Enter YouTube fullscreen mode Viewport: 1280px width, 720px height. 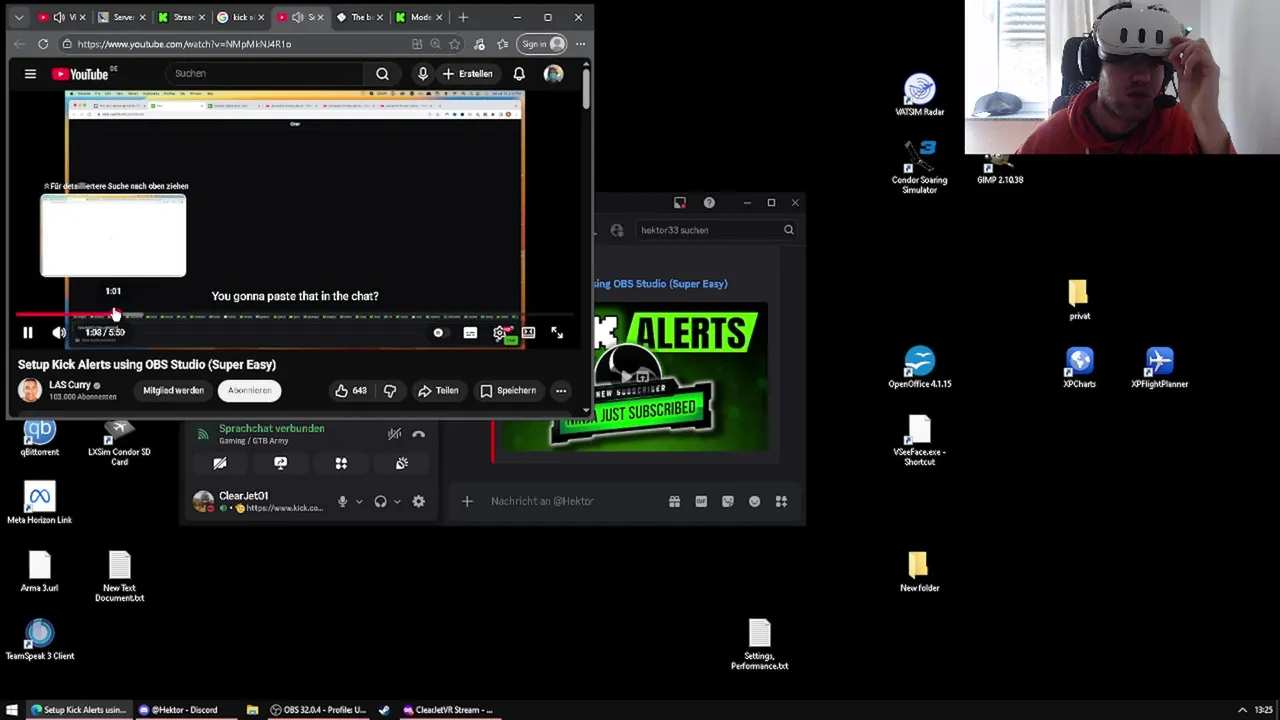pos(557,333)
